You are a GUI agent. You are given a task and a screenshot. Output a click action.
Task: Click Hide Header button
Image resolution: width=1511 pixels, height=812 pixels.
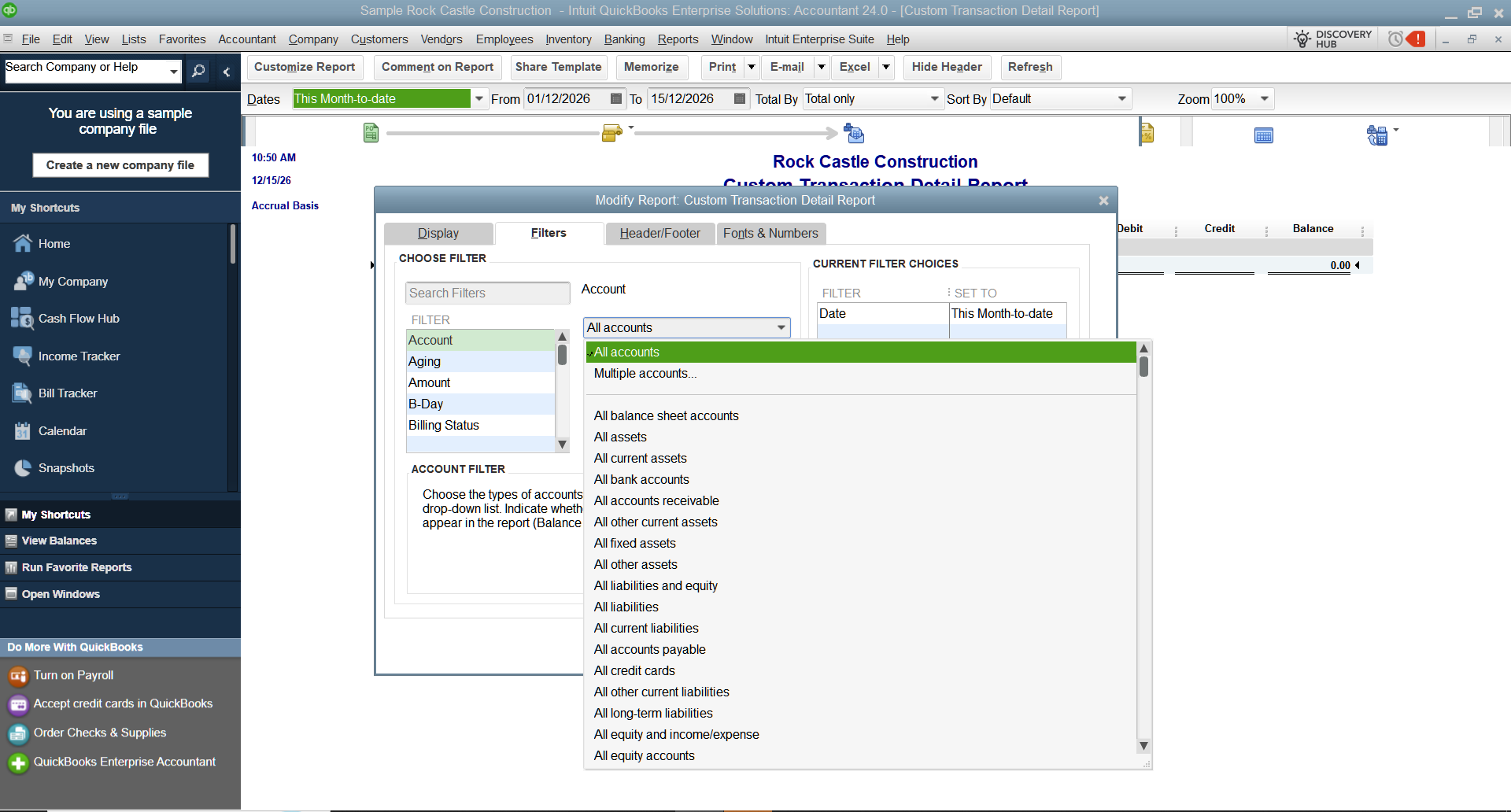coord(947,68)
